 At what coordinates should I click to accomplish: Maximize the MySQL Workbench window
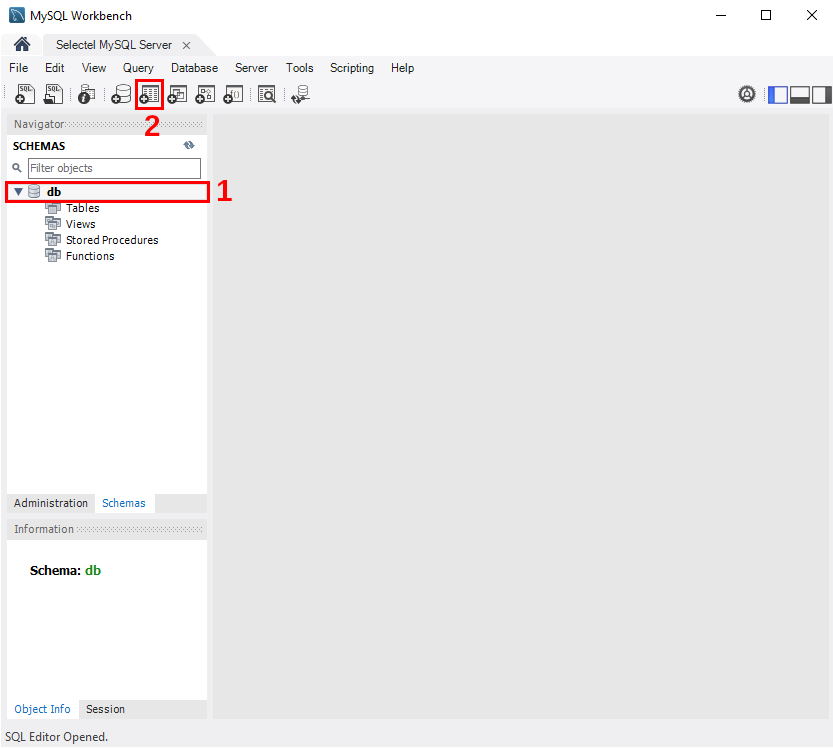pyautogui.click(x=766, y=15)
